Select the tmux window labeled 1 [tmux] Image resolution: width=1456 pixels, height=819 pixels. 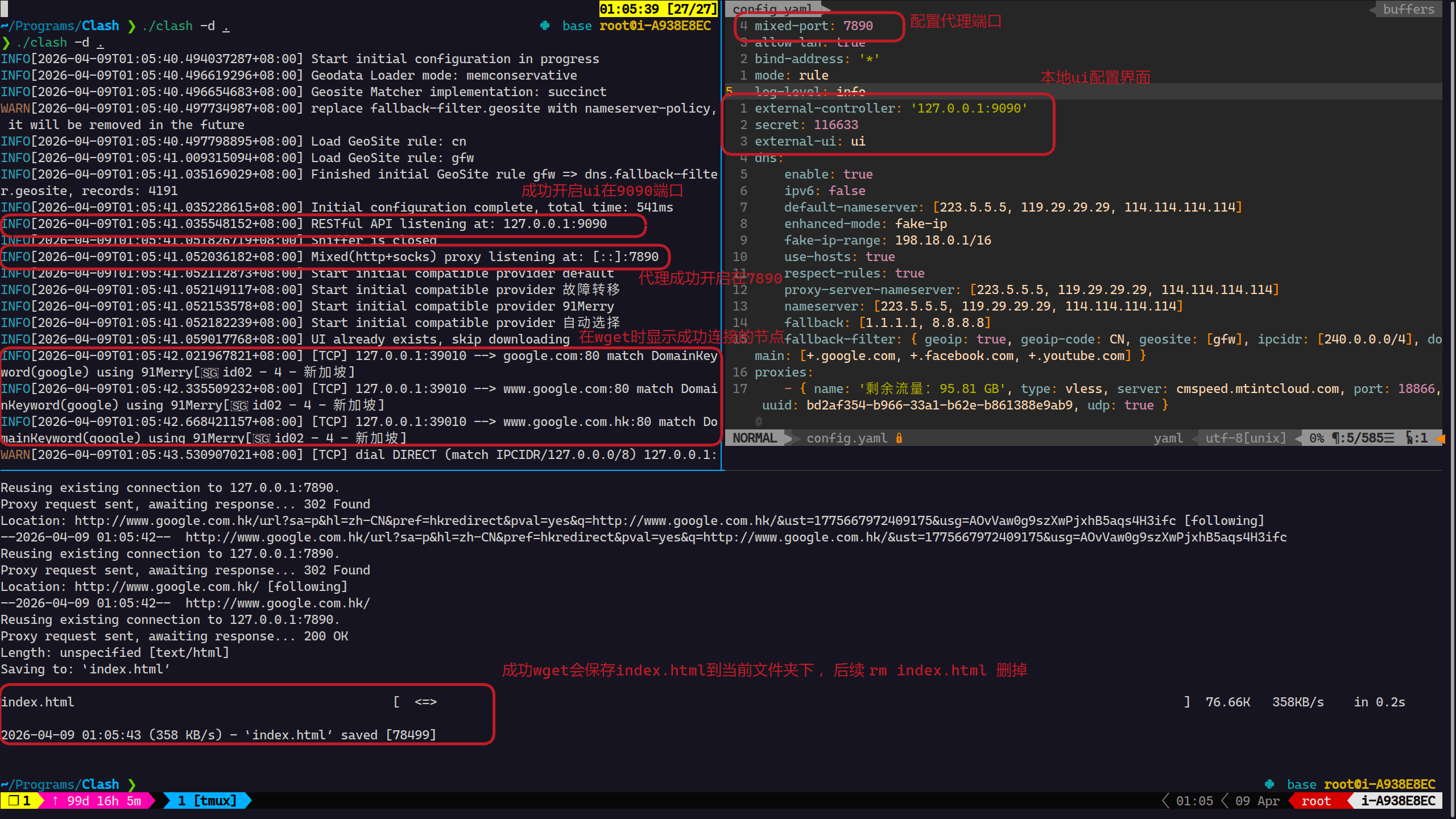(x=207, y=800)
